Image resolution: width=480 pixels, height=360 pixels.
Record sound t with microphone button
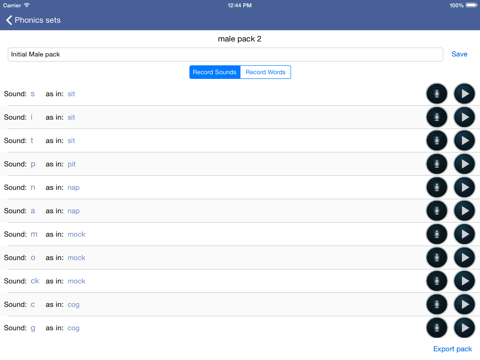437,141
